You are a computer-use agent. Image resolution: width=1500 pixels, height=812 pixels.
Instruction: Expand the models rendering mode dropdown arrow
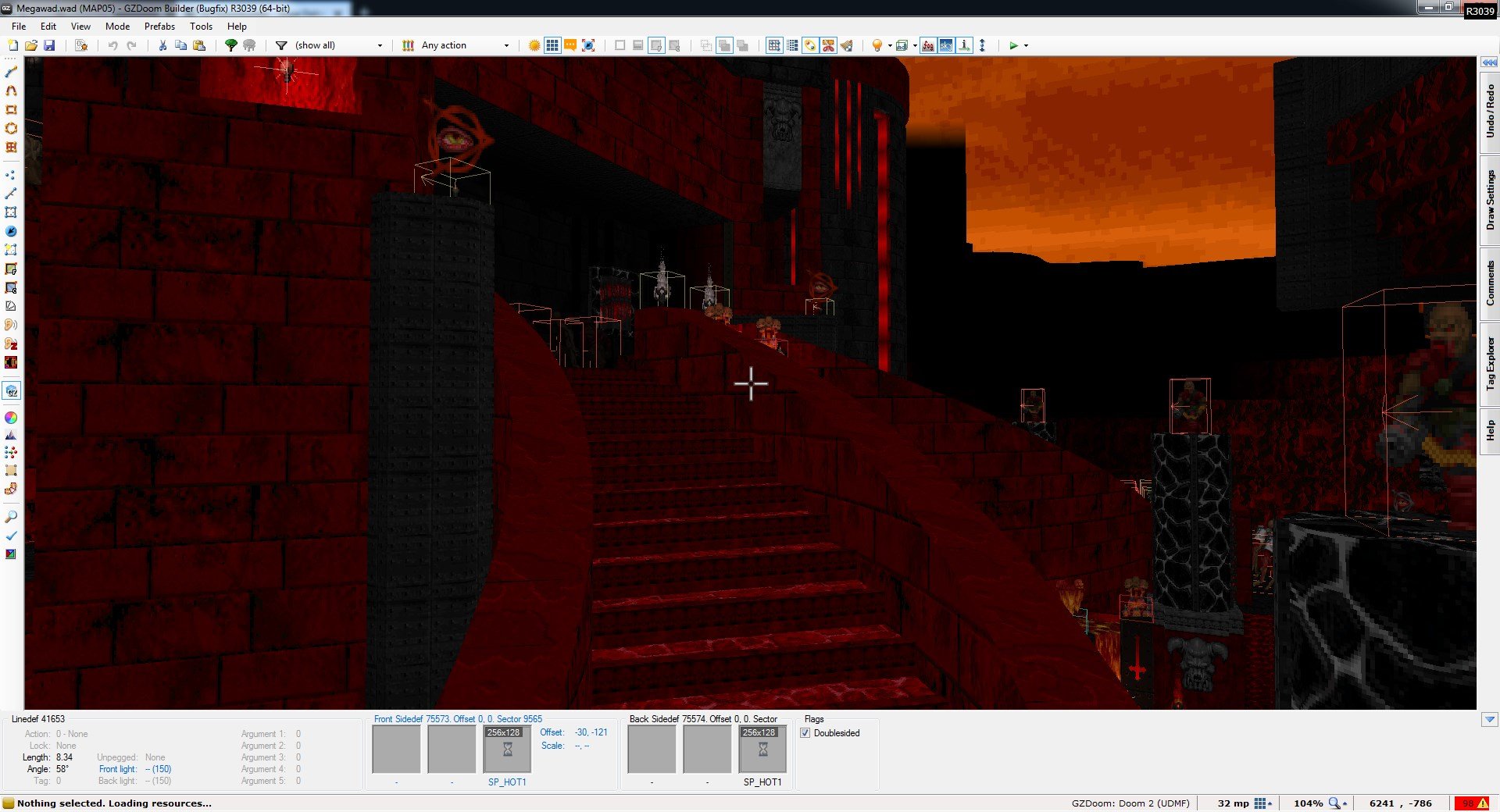tap(915, 45)
